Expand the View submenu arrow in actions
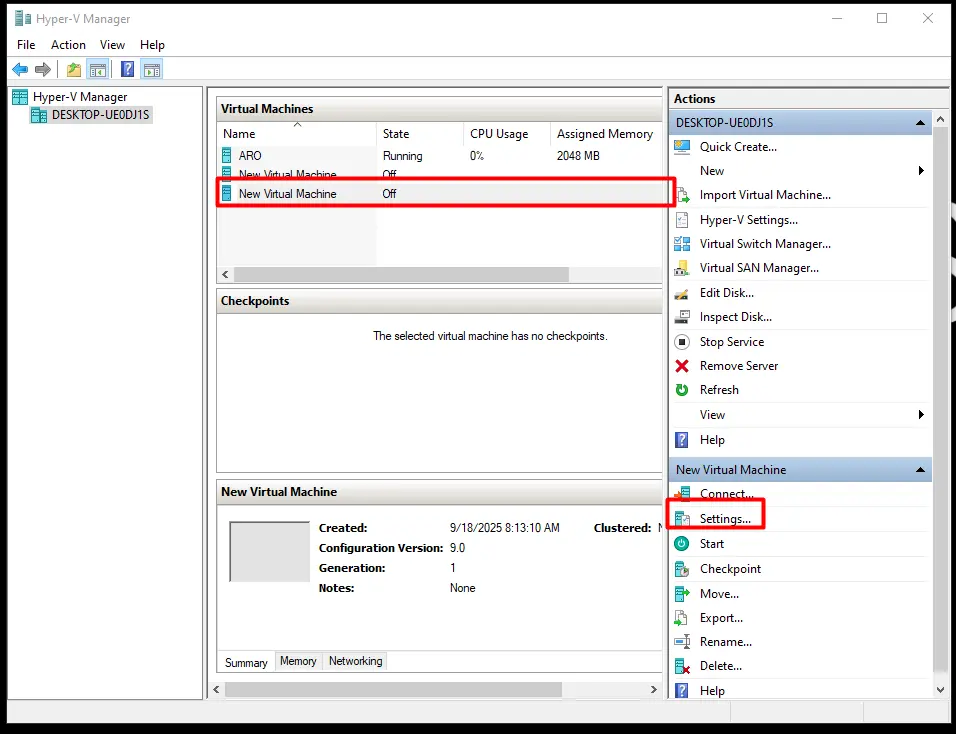Image resolution: width=956 pixels, height=734 pixels. click(921, 415)
